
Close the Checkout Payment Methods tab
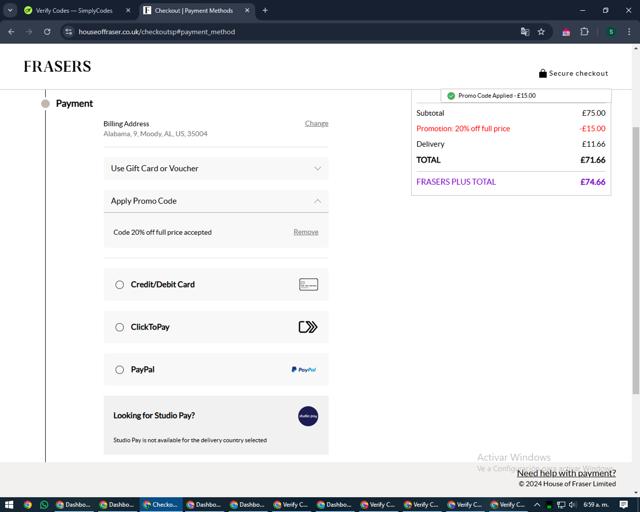[247, 11]
